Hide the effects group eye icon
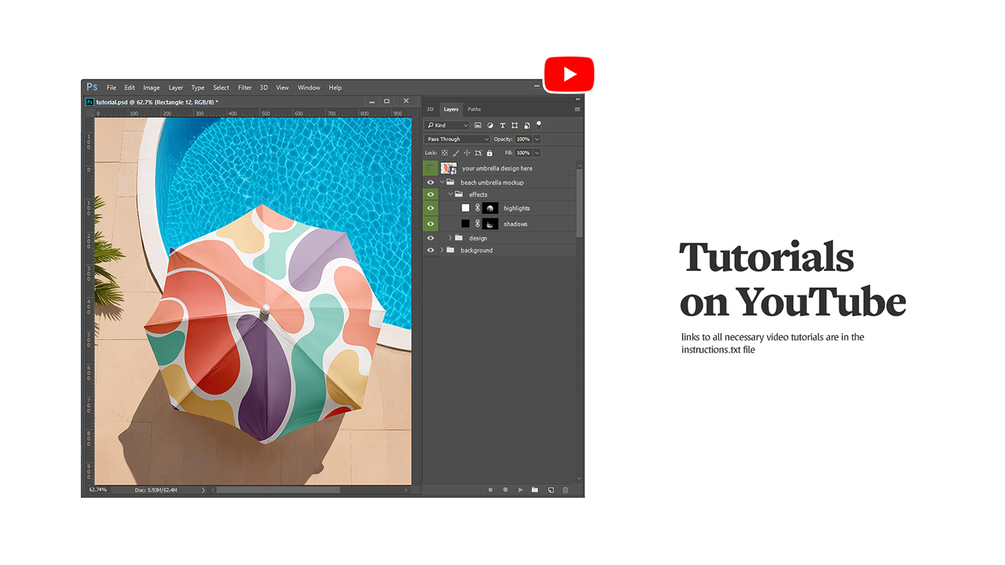 [431, 195]
